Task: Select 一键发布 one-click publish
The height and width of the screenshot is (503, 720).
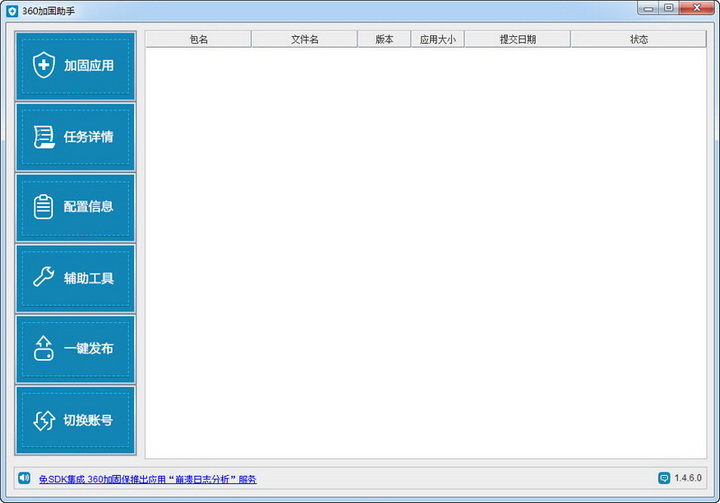Action: (75, 349)
